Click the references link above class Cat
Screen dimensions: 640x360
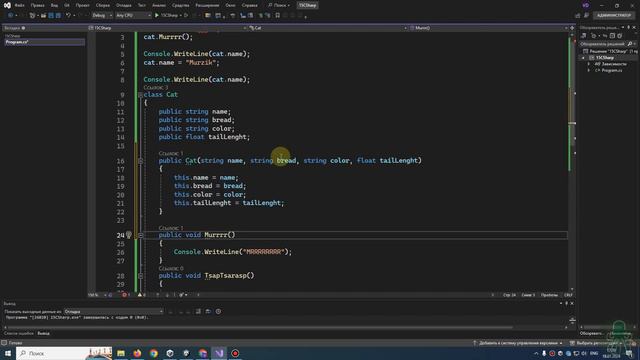156,88
